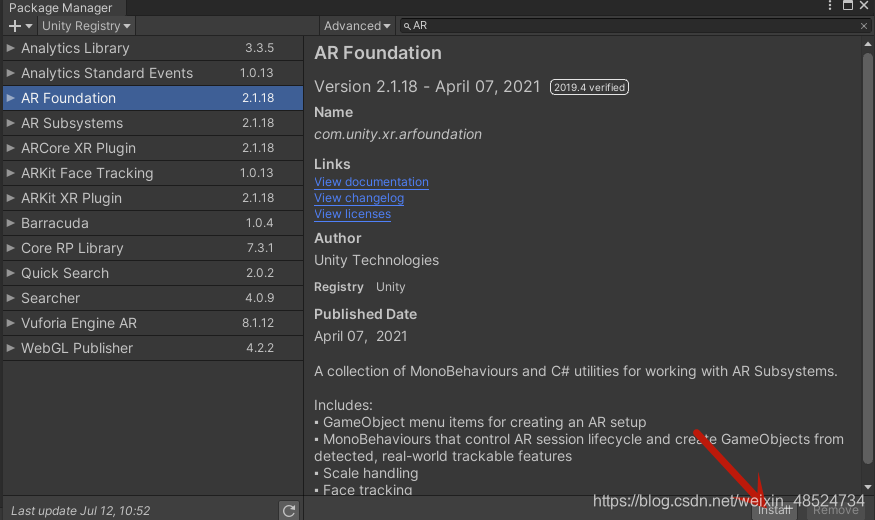
Task: Click the Unity Technologies author text
Action: pos(377,261)
